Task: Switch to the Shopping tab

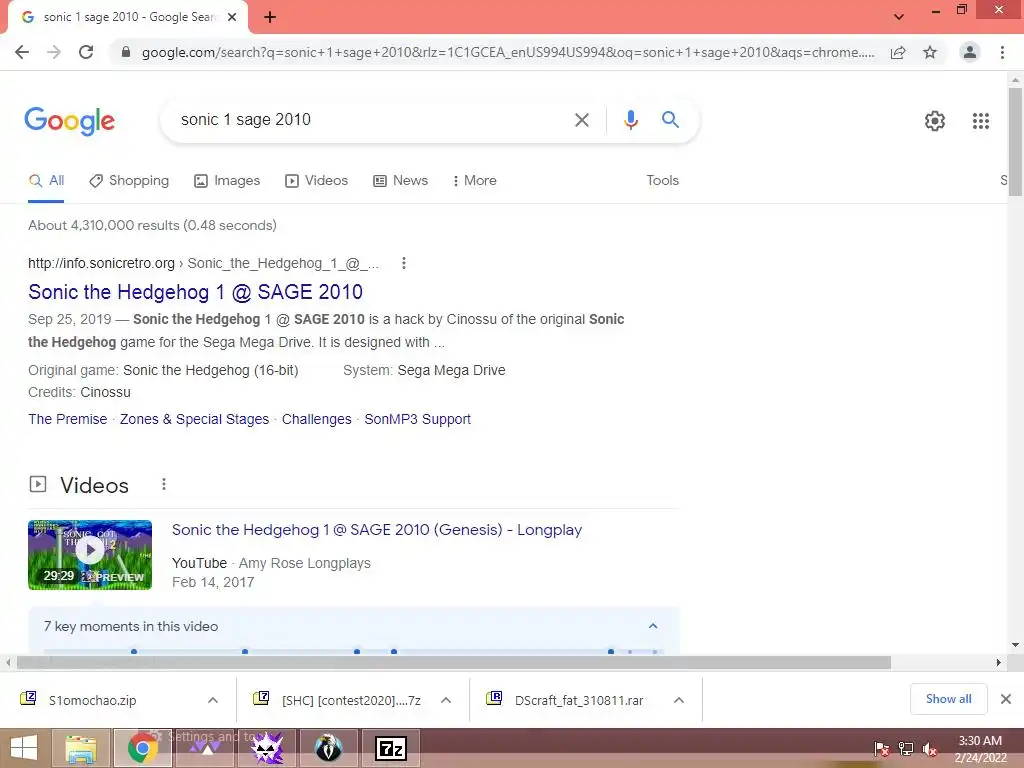Action: coord(129,181)
